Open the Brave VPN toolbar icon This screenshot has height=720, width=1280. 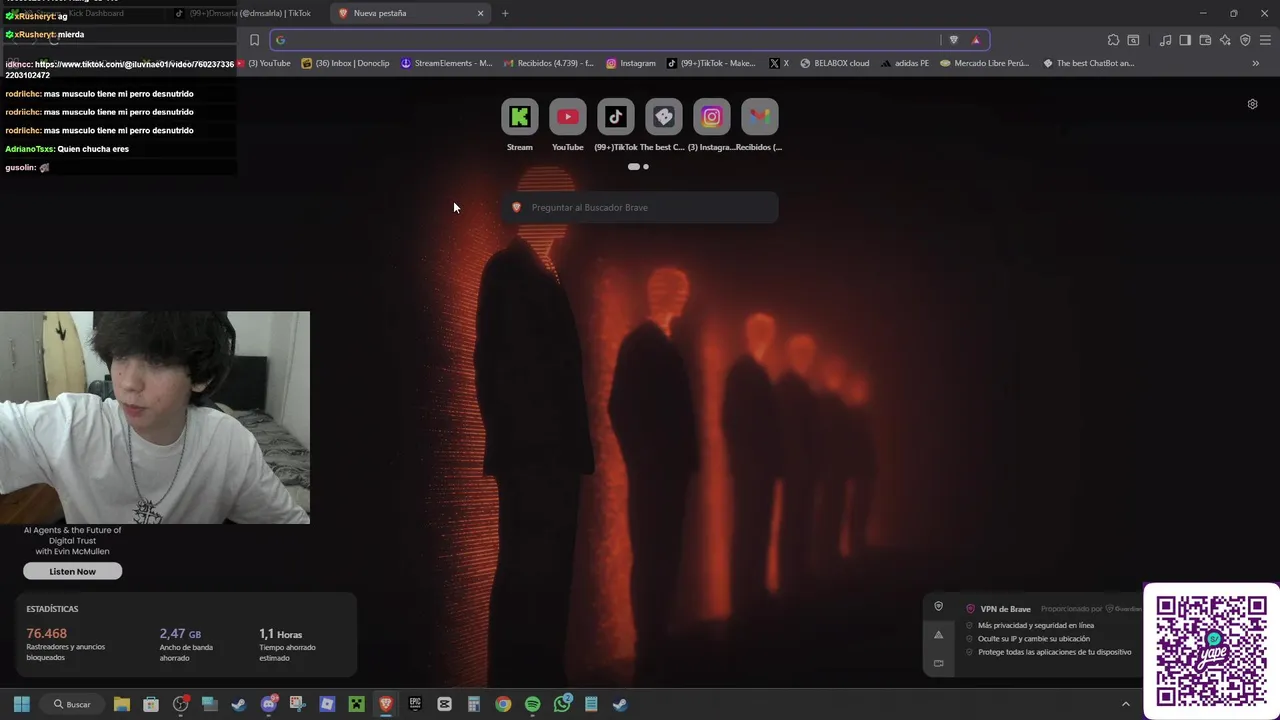1245,40
